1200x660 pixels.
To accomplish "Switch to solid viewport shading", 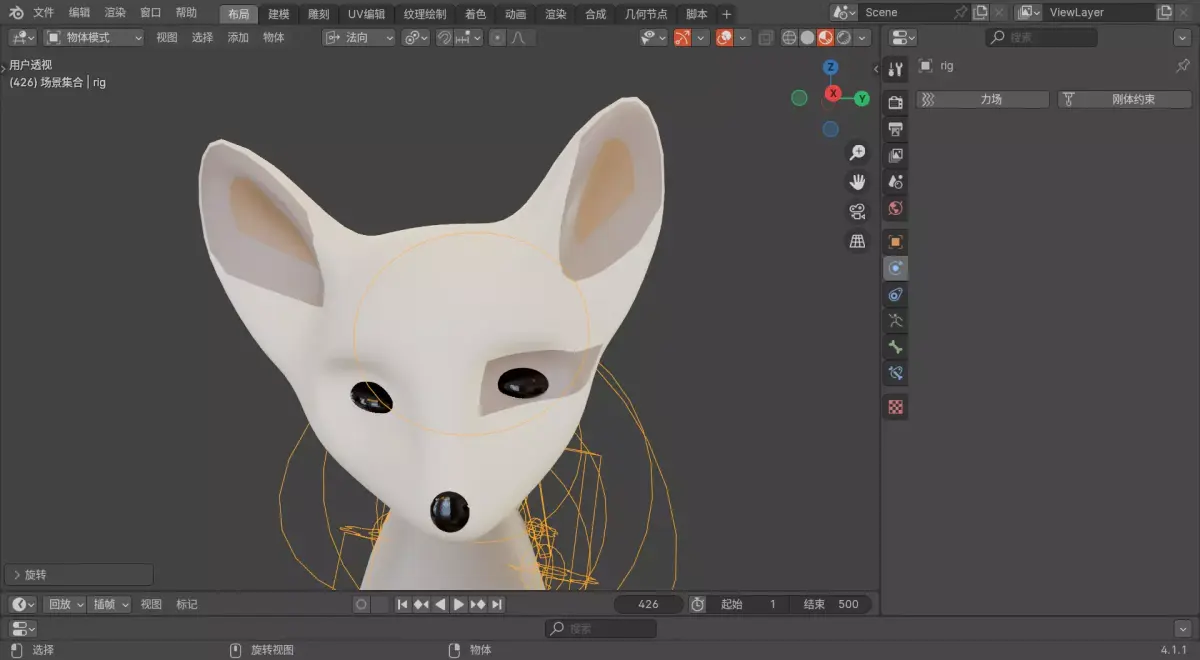I will point(807,37).
